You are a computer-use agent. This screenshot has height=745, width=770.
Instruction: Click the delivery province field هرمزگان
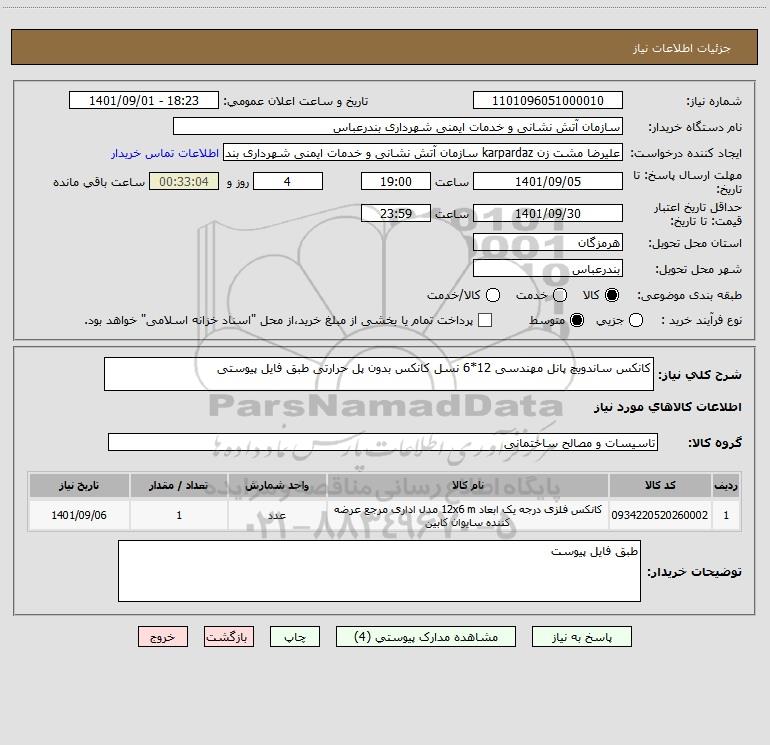click(x=548, y=242)
